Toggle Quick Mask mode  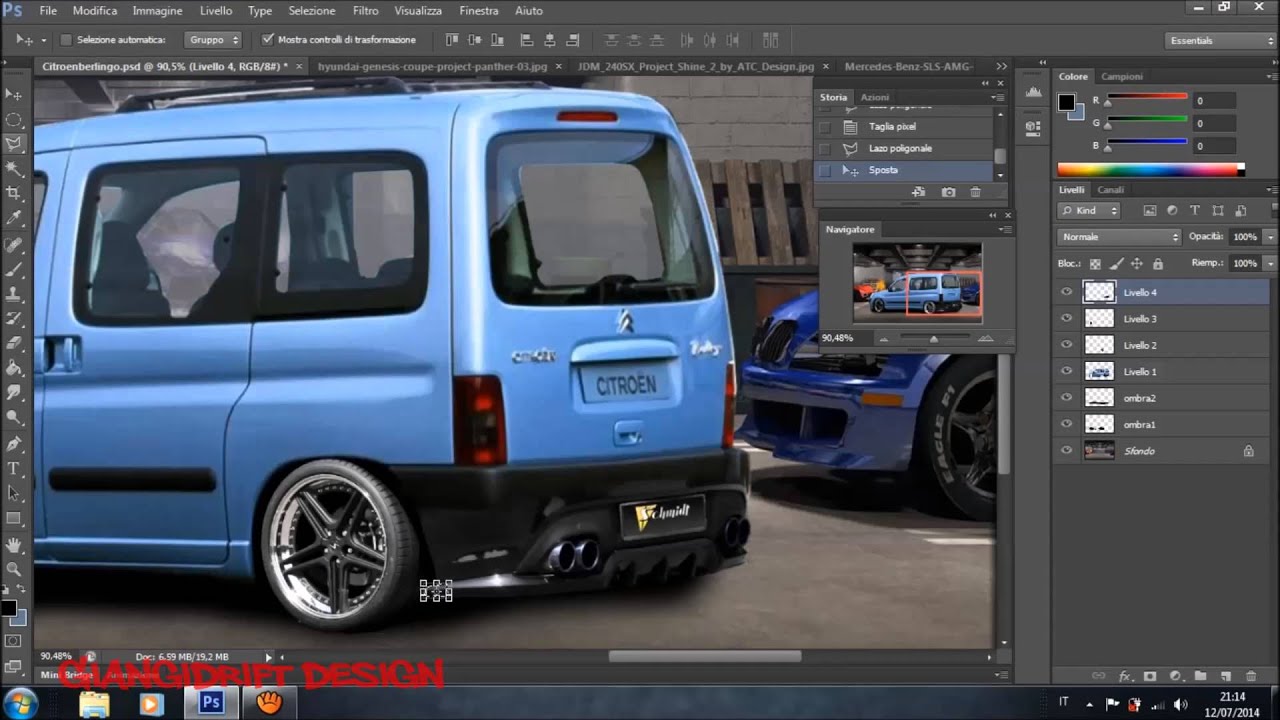(14, 641)
